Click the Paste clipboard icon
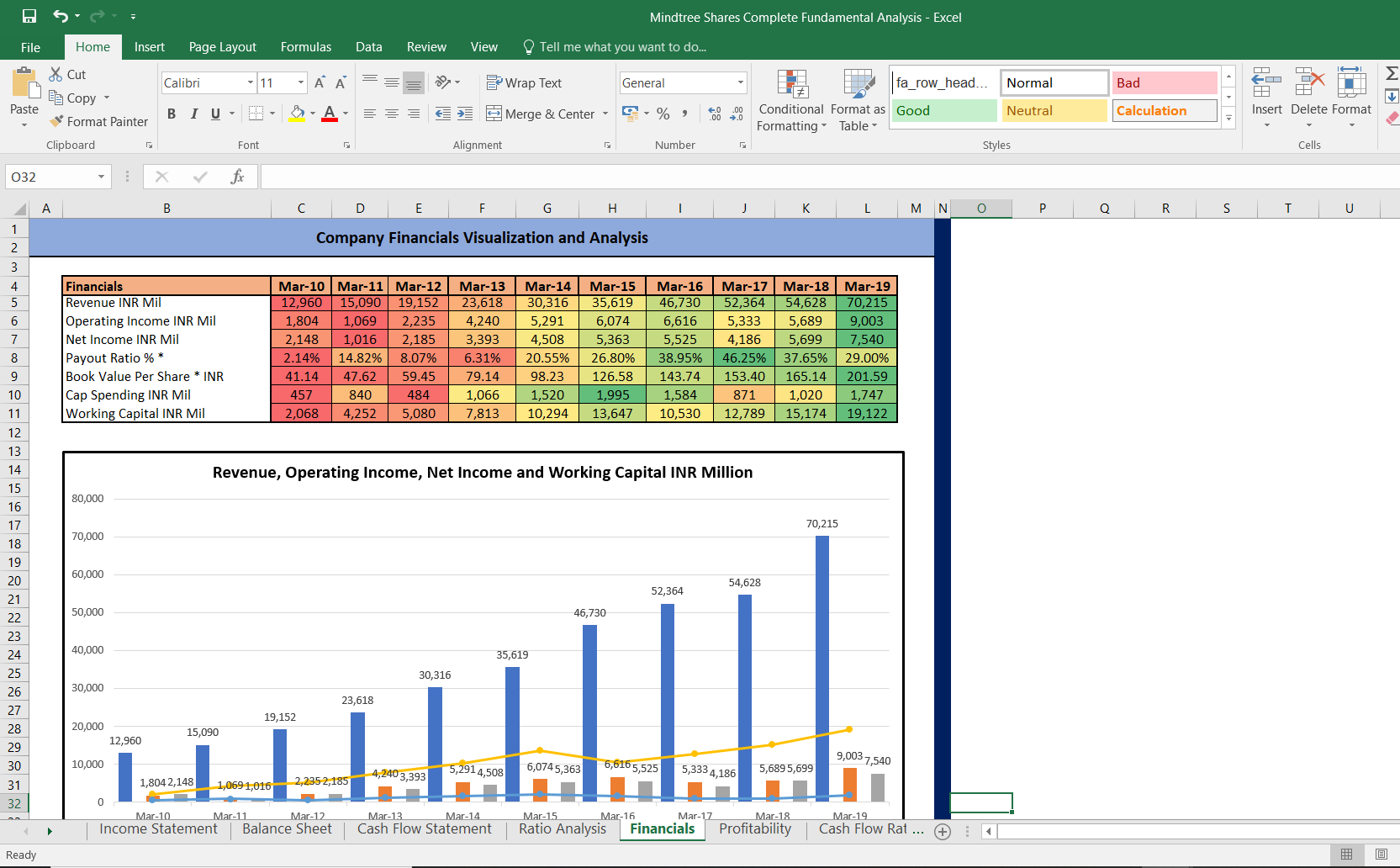 25,83
